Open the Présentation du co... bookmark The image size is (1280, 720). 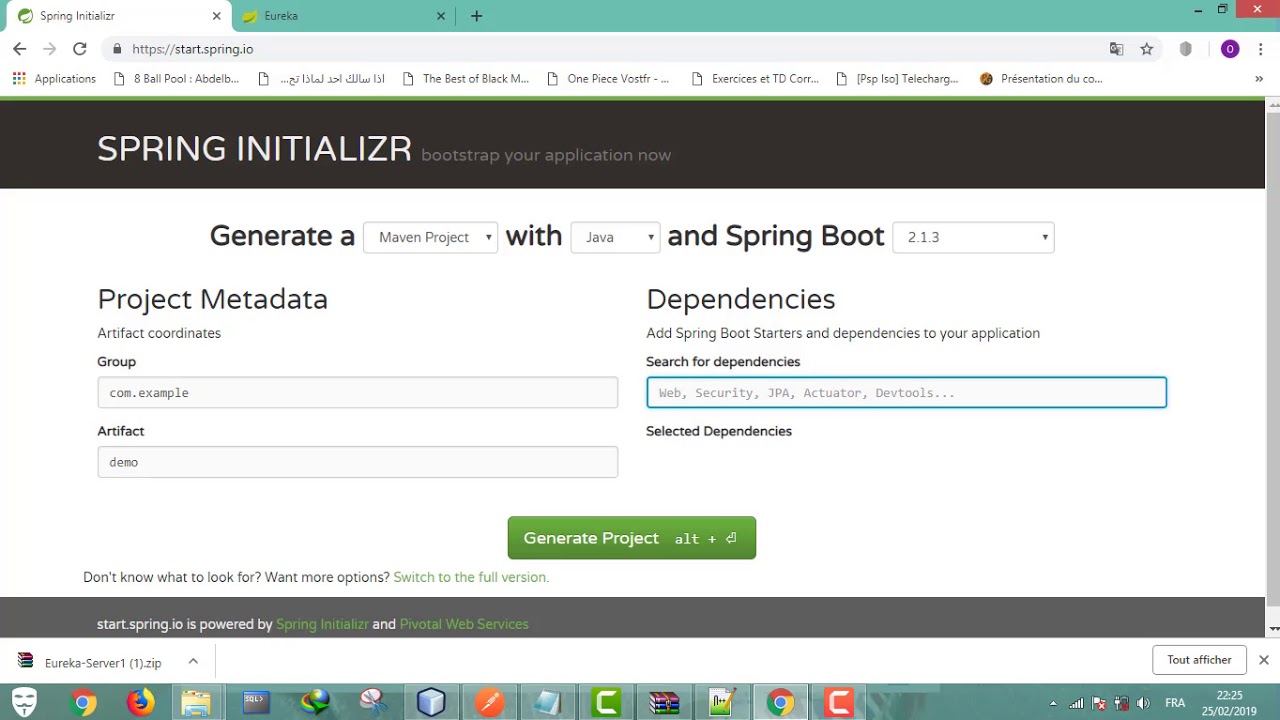pos(1041,79)
